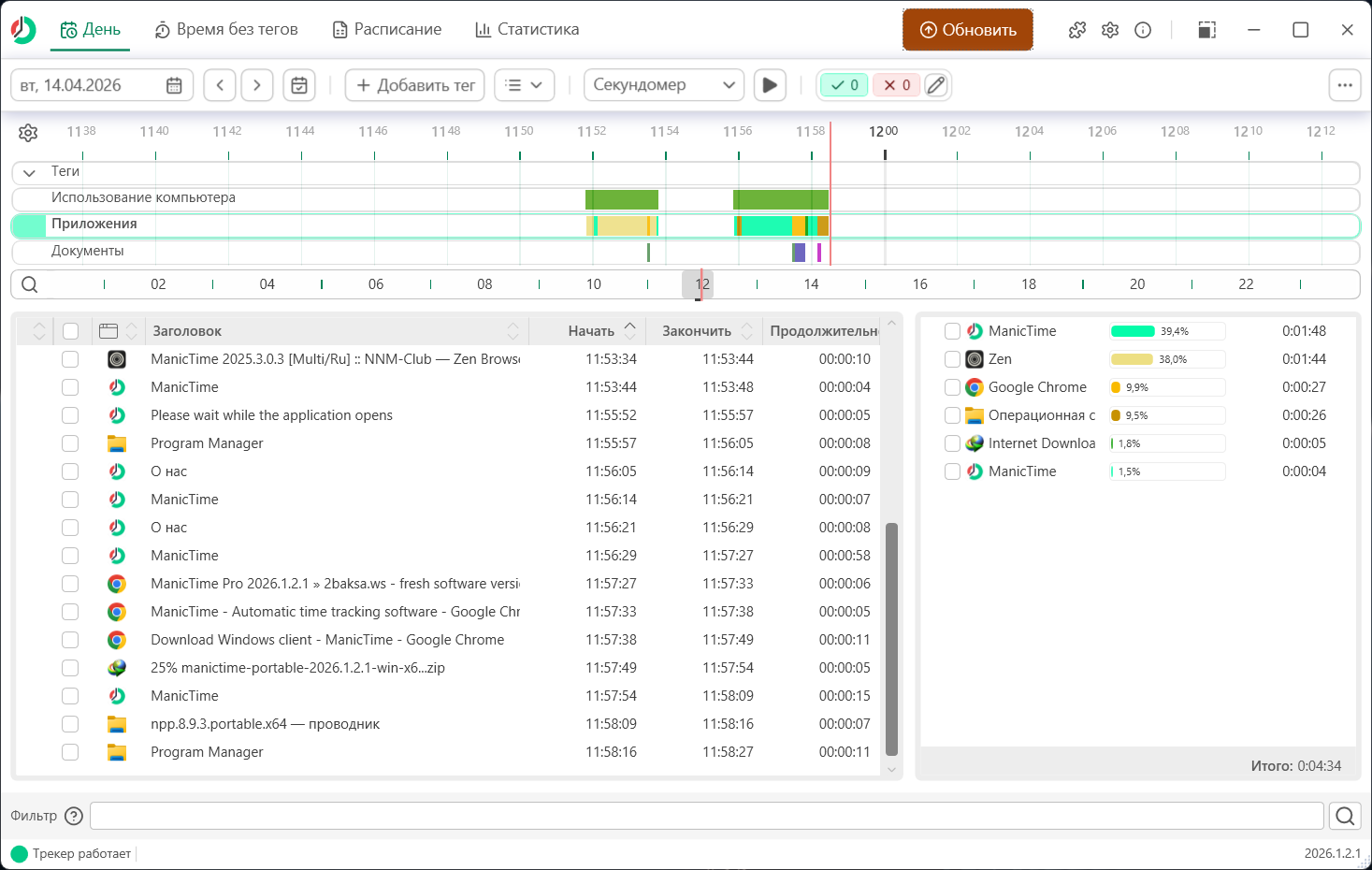Jump to today with the calendar button

pyautogui.click(x=299, y=85)
